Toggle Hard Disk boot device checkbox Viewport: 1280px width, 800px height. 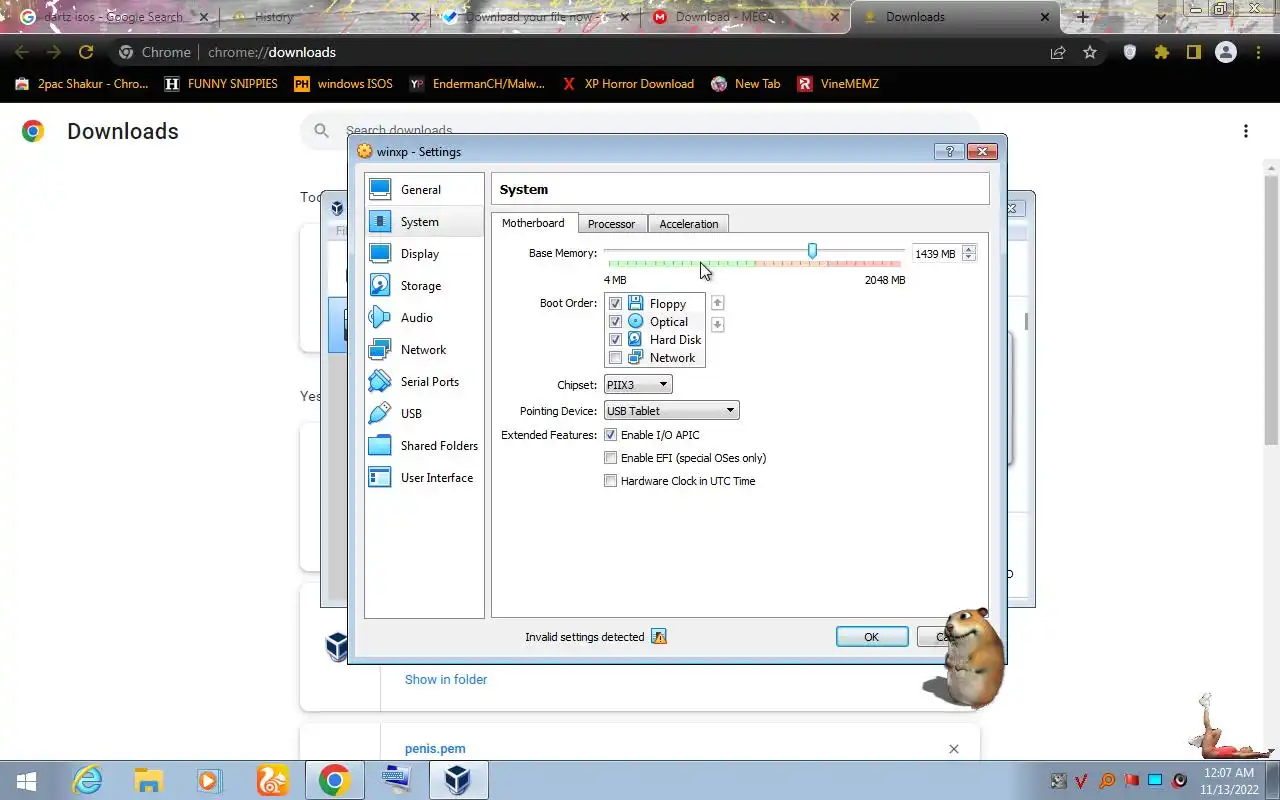coord(615,340)
